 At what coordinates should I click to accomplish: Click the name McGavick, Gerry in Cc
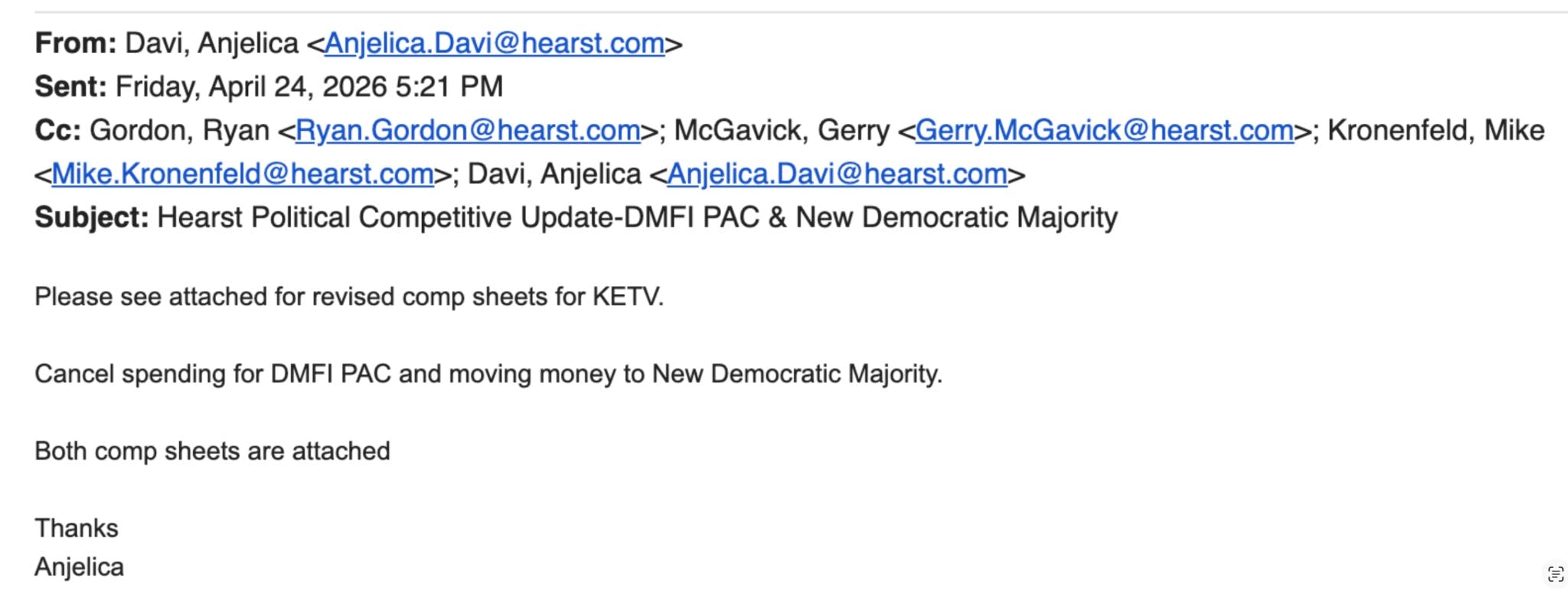click(x=779, y=131)
